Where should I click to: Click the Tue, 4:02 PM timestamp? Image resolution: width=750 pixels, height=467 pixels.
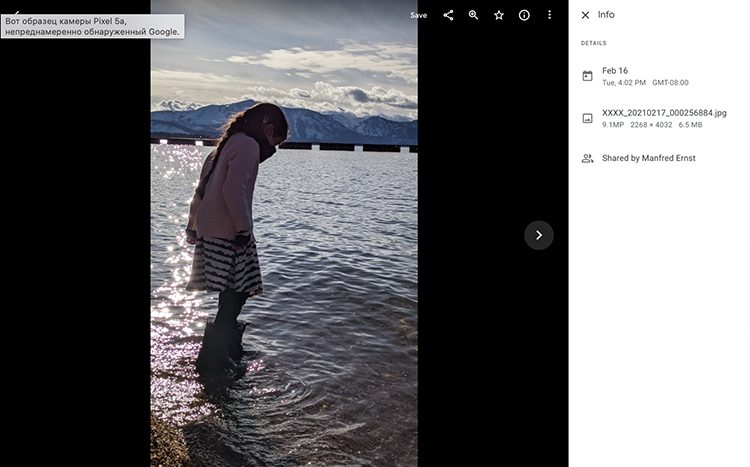pyautogui.click(x=624, y=83)
